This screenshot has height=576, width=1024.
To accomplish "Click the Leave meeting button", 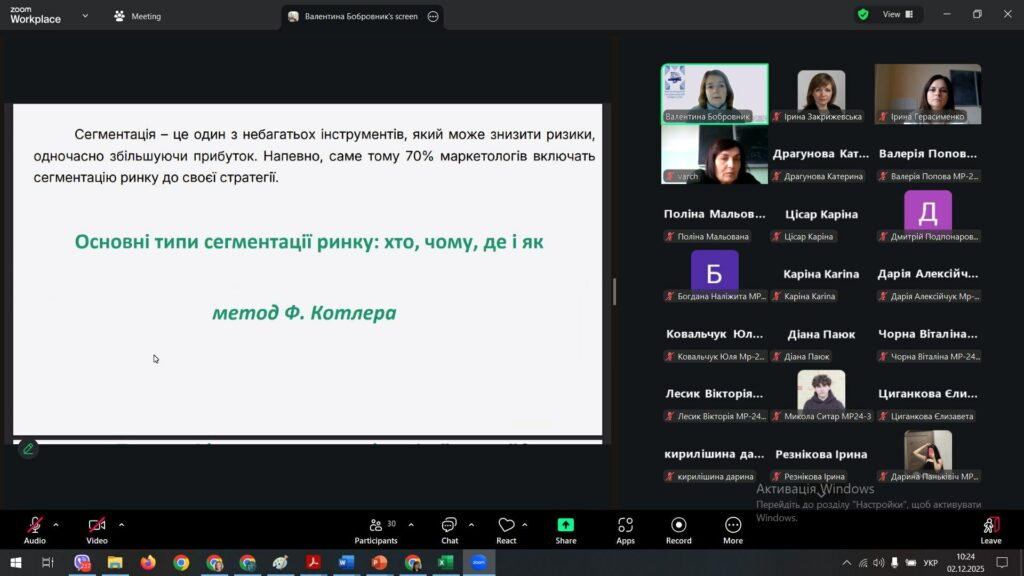I will point(990,529).
